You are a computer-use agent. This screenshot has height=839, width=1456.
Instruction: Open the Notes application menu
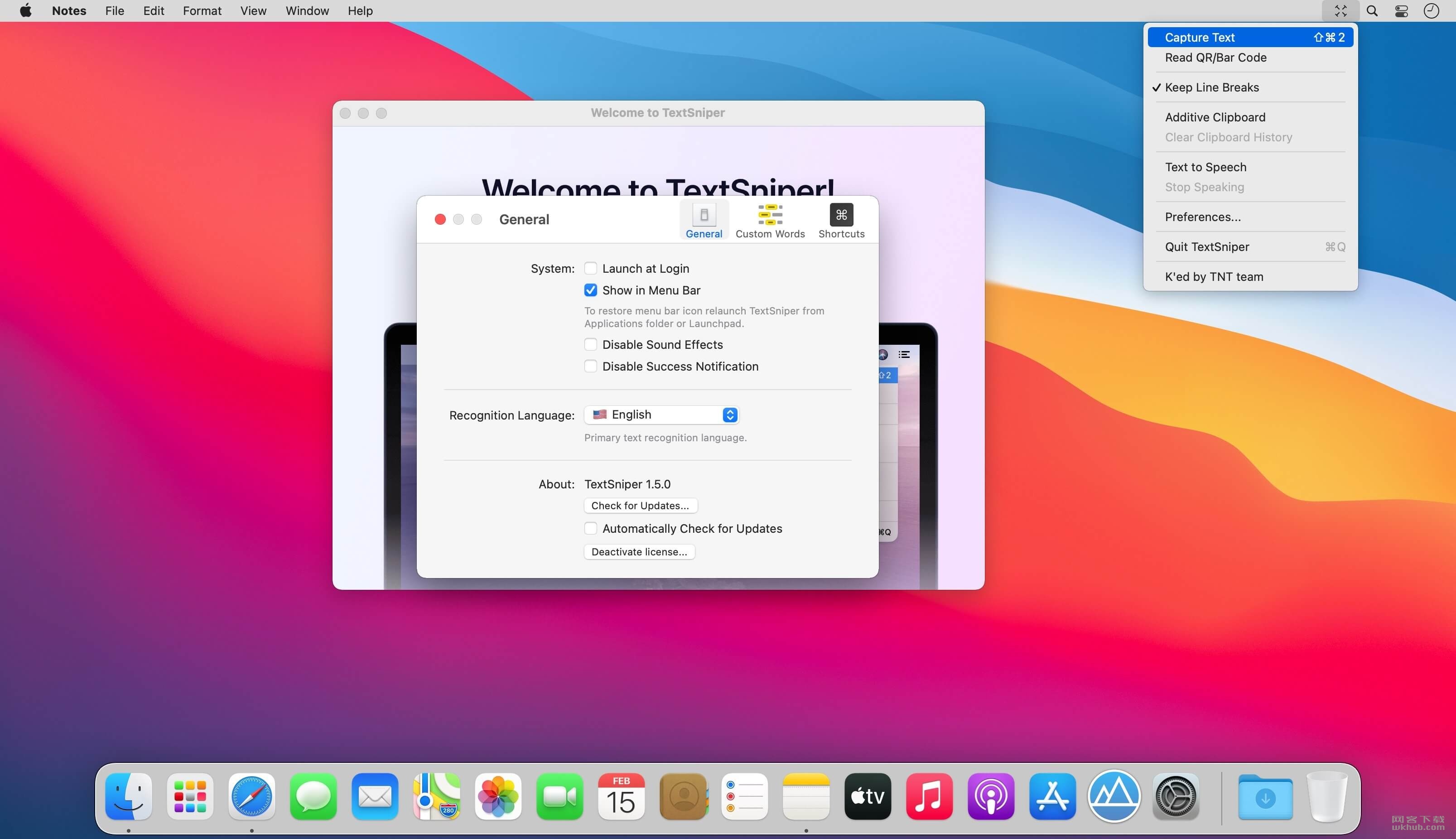pos(69,11)
